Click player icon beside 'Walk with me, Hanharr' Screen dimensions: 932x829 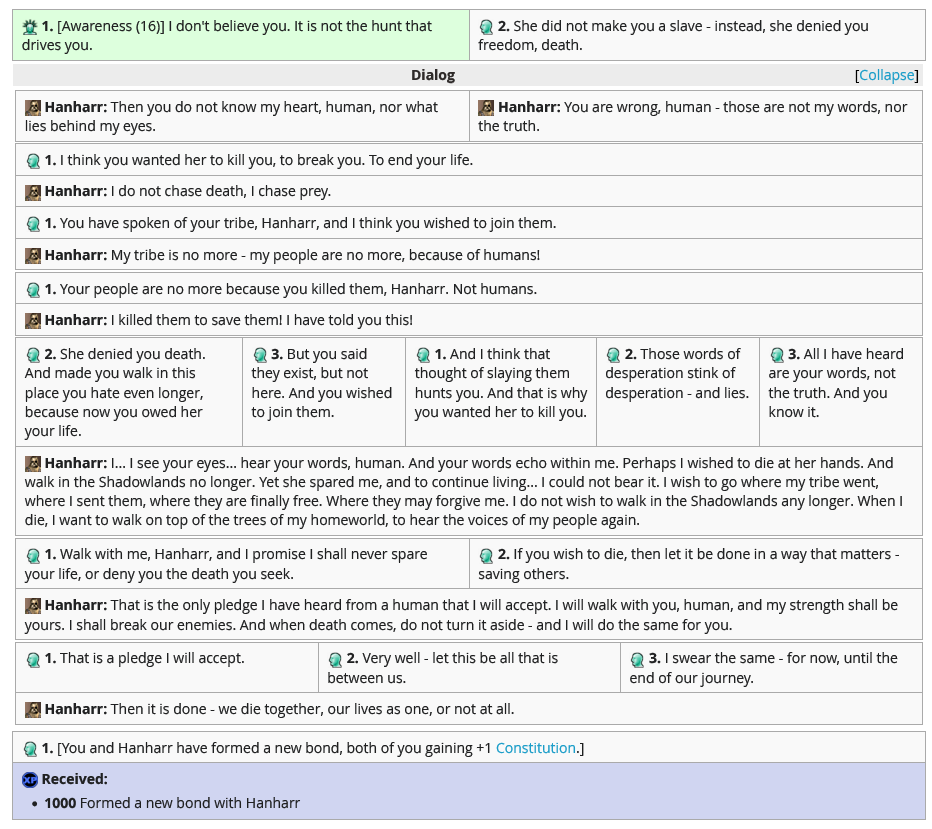click(33, 555)
